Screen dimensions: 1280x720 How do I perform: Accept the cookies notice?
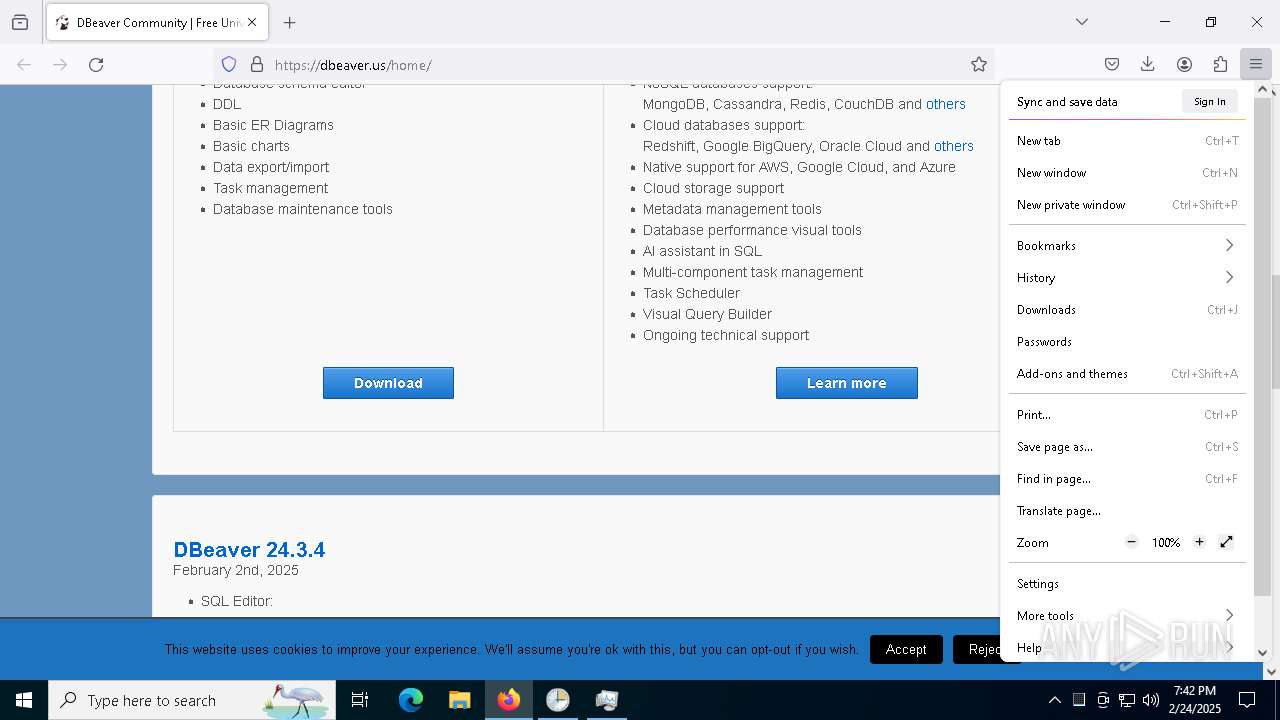tap(906, 649)
